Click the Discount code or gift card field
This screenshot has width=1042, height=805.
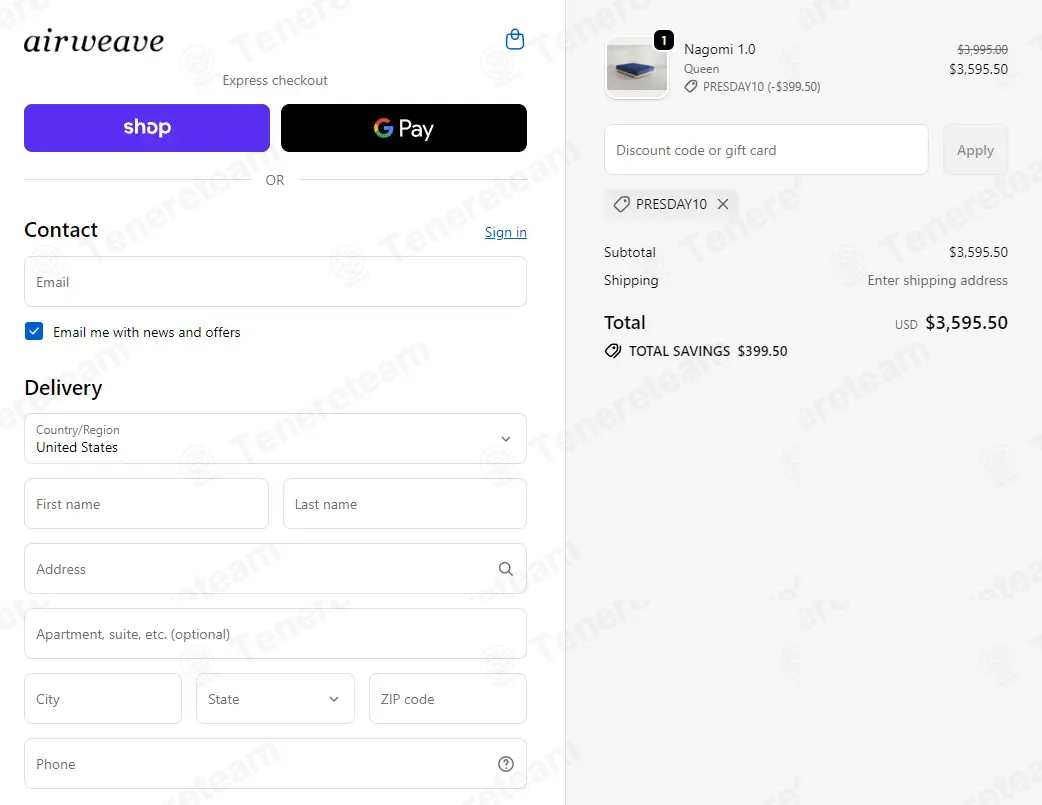(766, 150)
